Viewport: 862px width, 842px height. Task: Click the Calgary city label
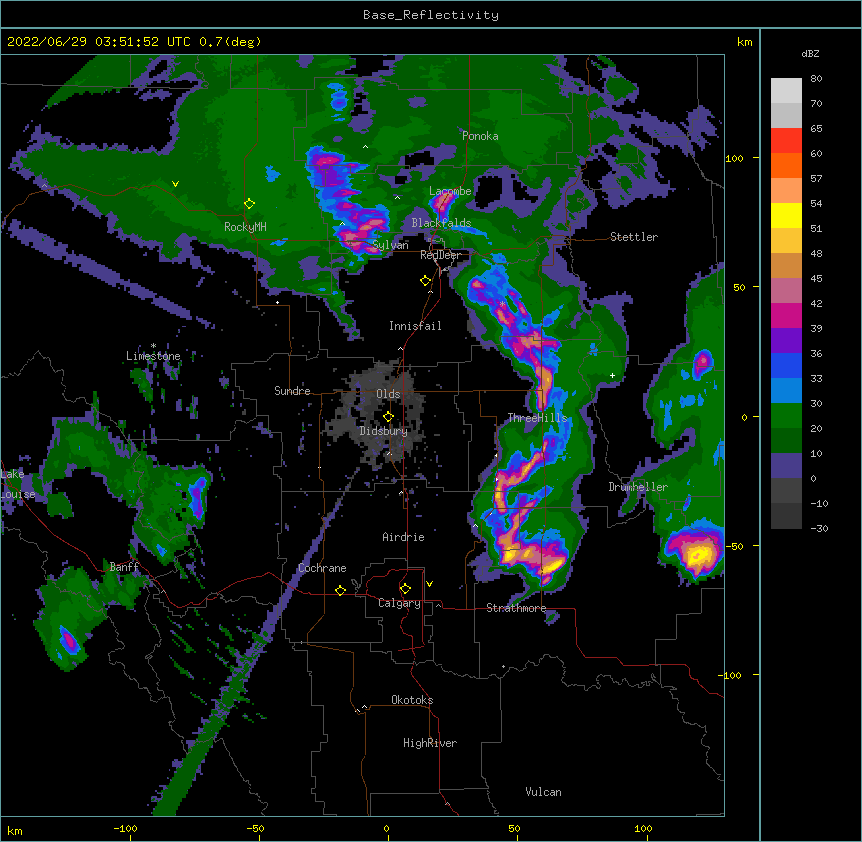coord(399,603)
